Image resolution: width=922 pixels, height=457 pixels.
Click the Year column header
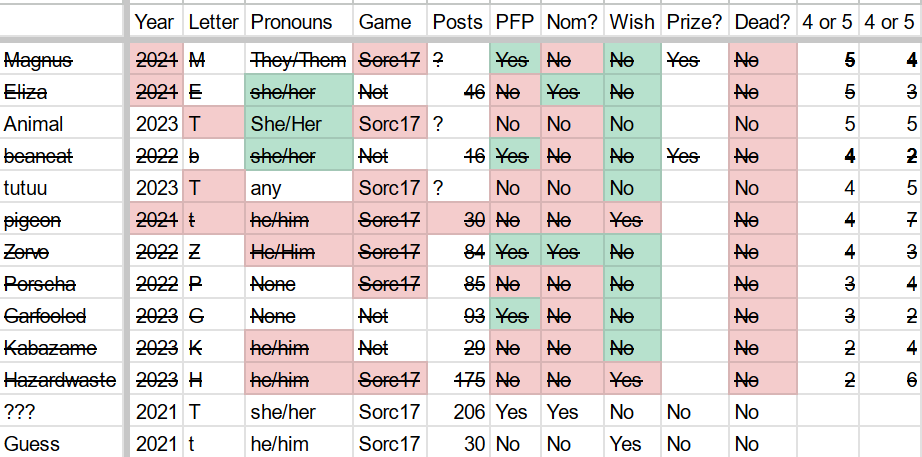click(x=156, y=22)
